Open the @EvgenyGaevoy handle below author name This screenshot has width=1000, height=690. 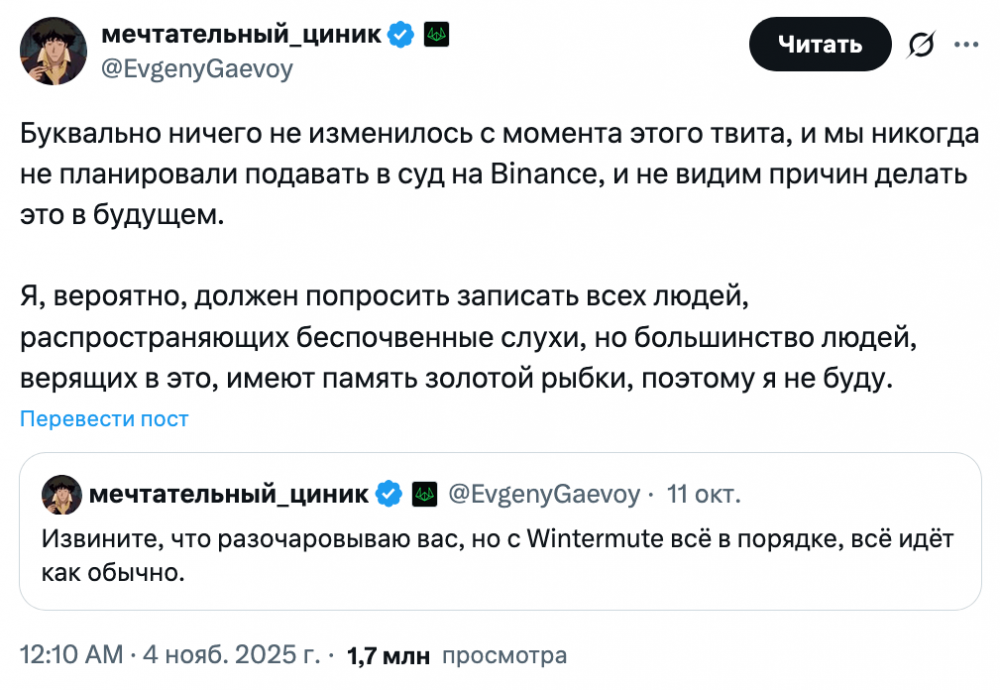198,69
